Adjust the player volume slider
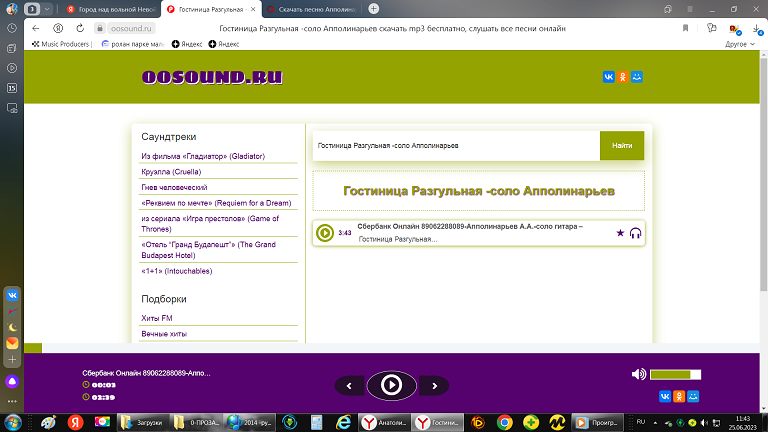Screen dimensions: 768x432 675,375
